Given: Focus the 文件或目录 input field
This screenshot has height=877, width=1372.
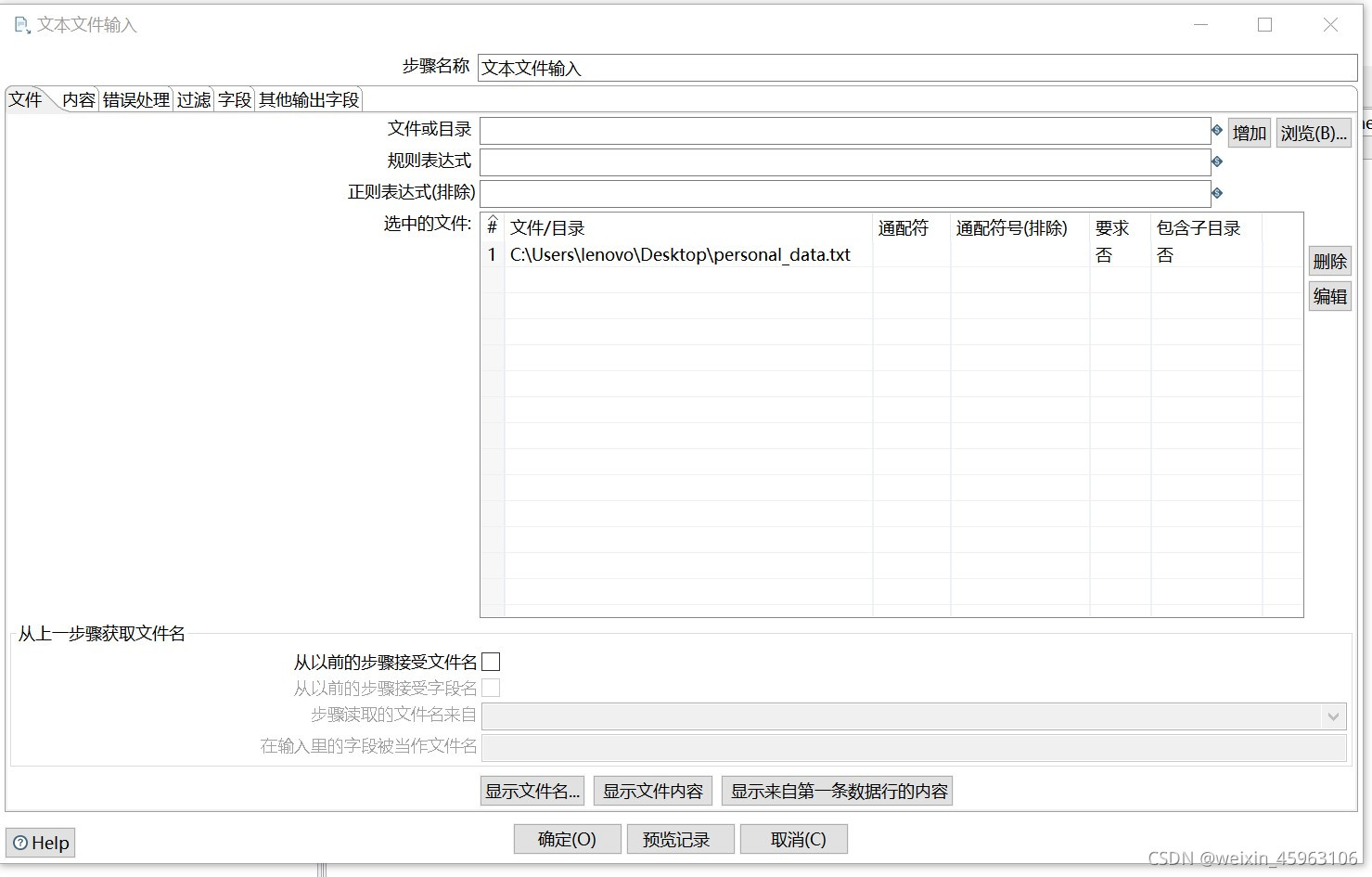Looking at the screenshot, I should click(845, 131).
